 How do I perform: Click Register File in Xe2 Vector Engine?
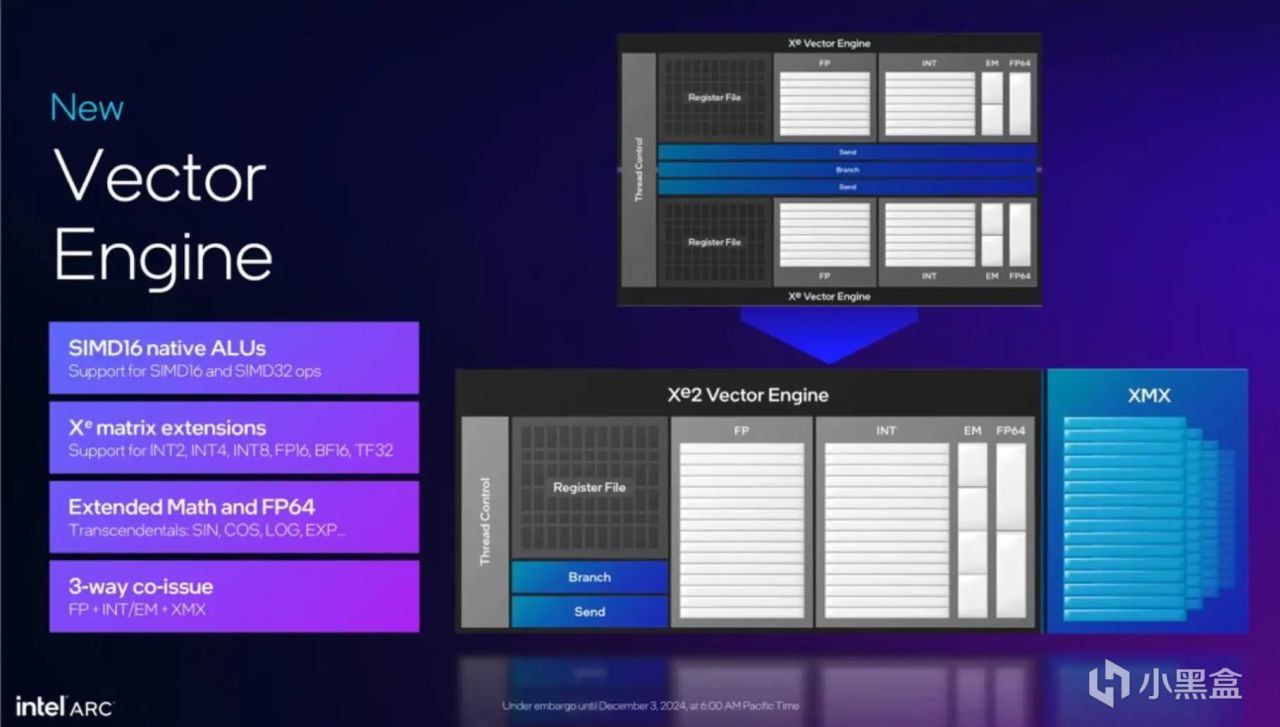click(x=589, y=488)
